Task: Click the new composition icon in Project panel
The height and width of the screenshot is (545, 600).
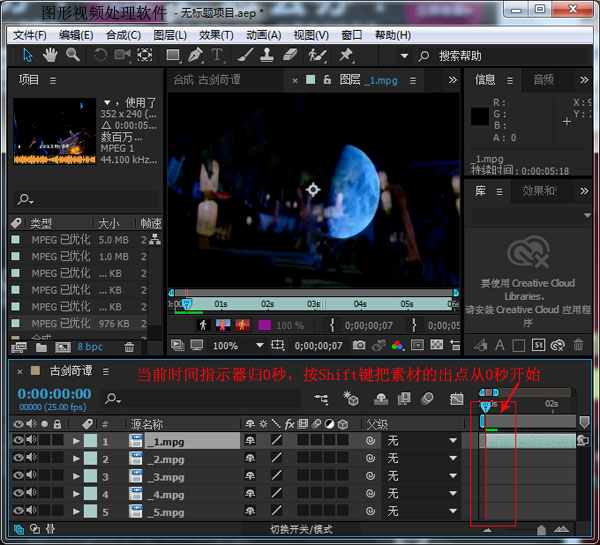Action: point(63,347)
